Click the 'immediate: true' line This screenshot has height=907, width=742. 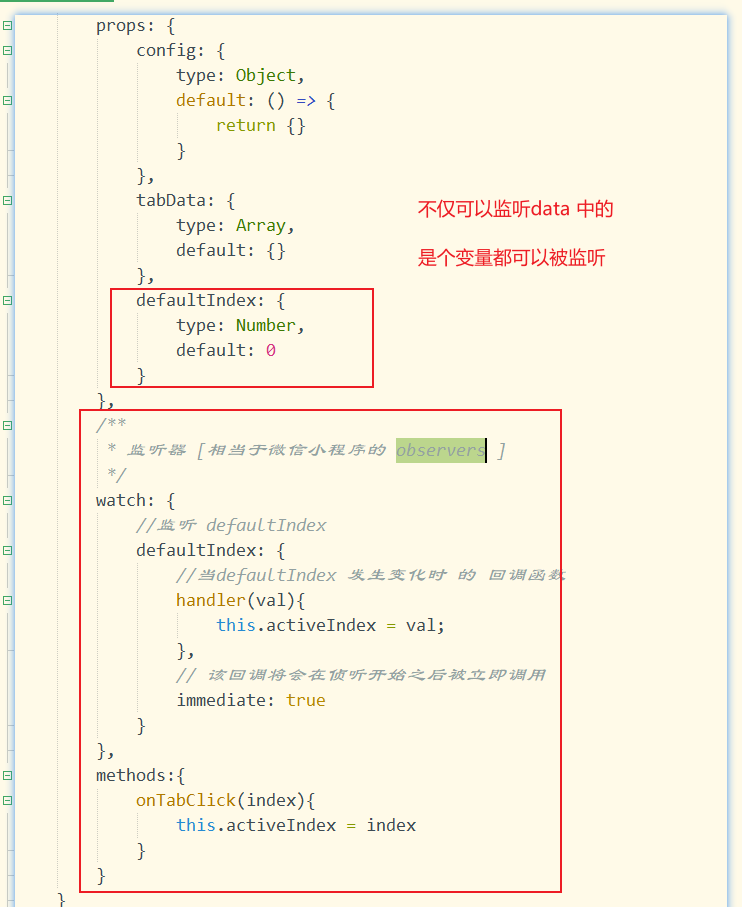[x=251, y=700]
